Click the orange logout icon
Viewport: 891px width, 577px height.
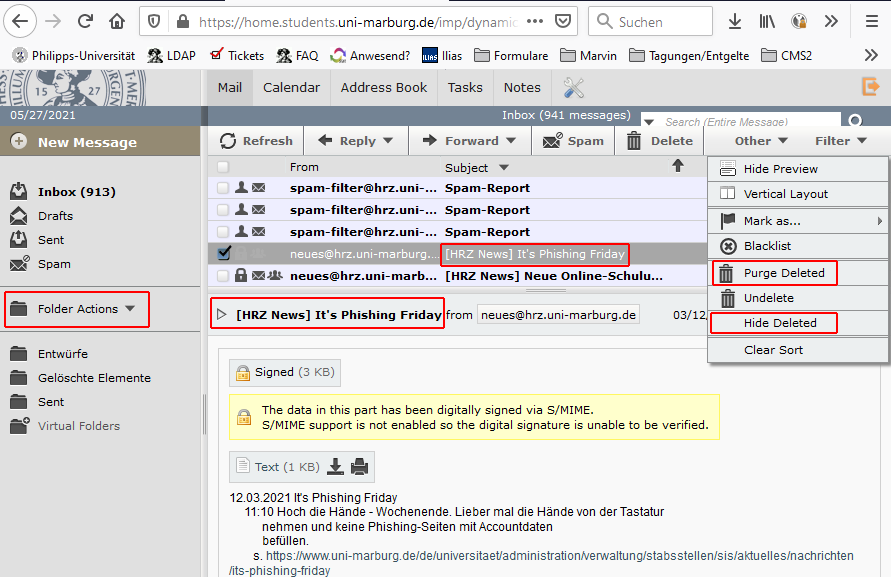pyautogui.click(x=871, y=86)
